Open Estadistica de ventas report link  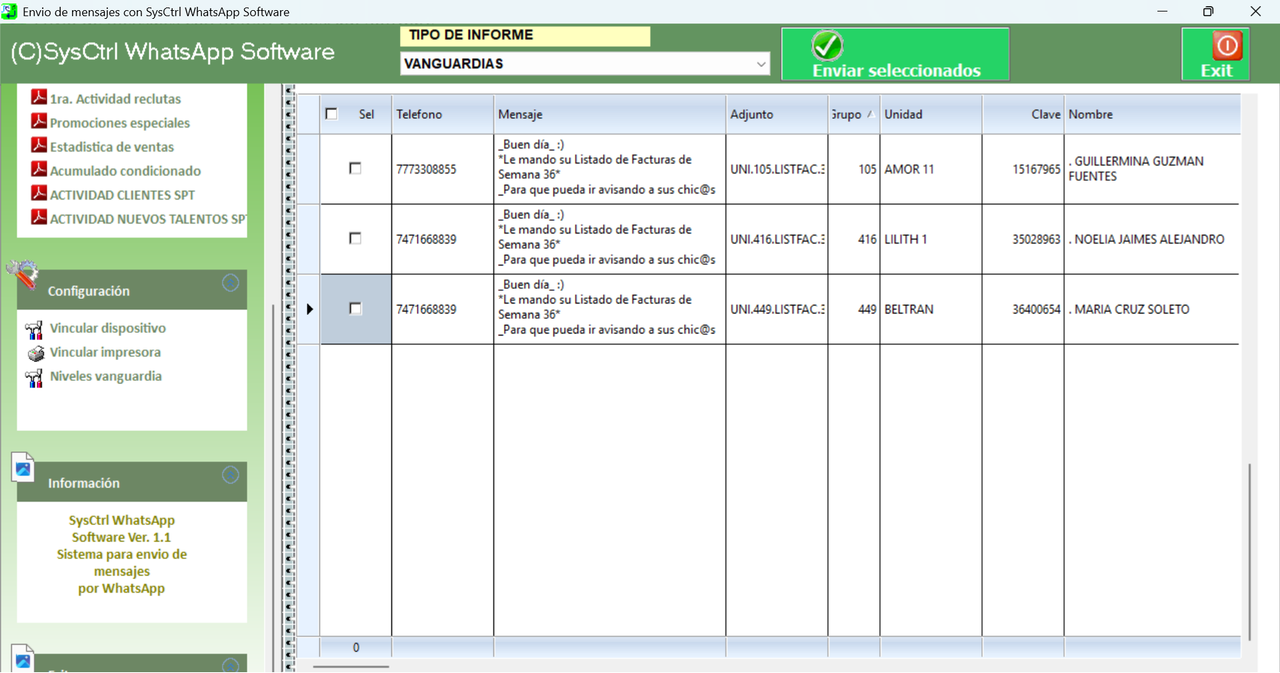point(112,147)
